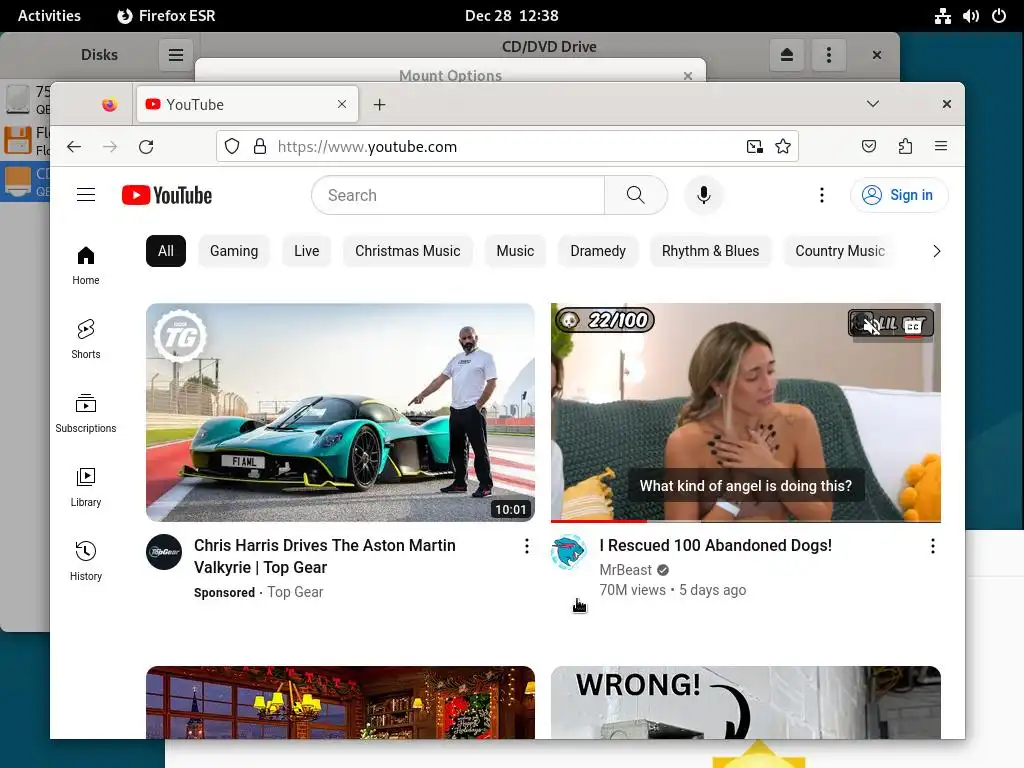Open YouTube settings three-dot menu
Viewport: 1024px width, 768px height.
point(822,195)
